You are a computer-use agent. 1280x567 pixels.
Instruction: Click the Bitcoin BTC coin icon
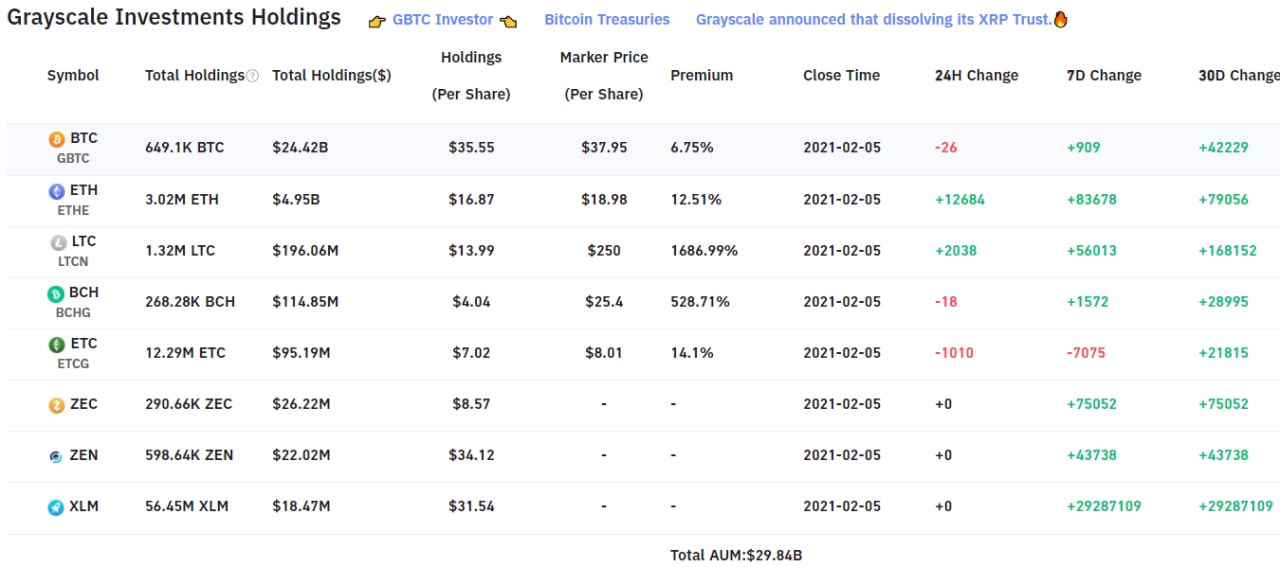pos(57,140)
